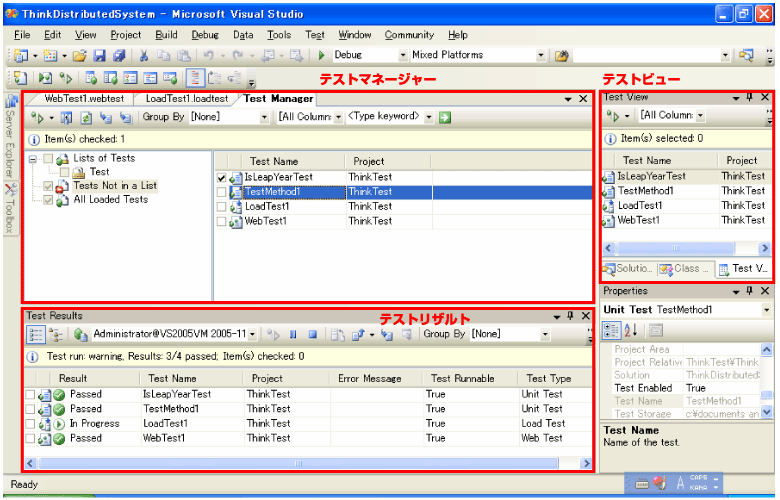780x500 pixels.
Task: Click the Type keyword input field
Action: (x=385, y=117)
